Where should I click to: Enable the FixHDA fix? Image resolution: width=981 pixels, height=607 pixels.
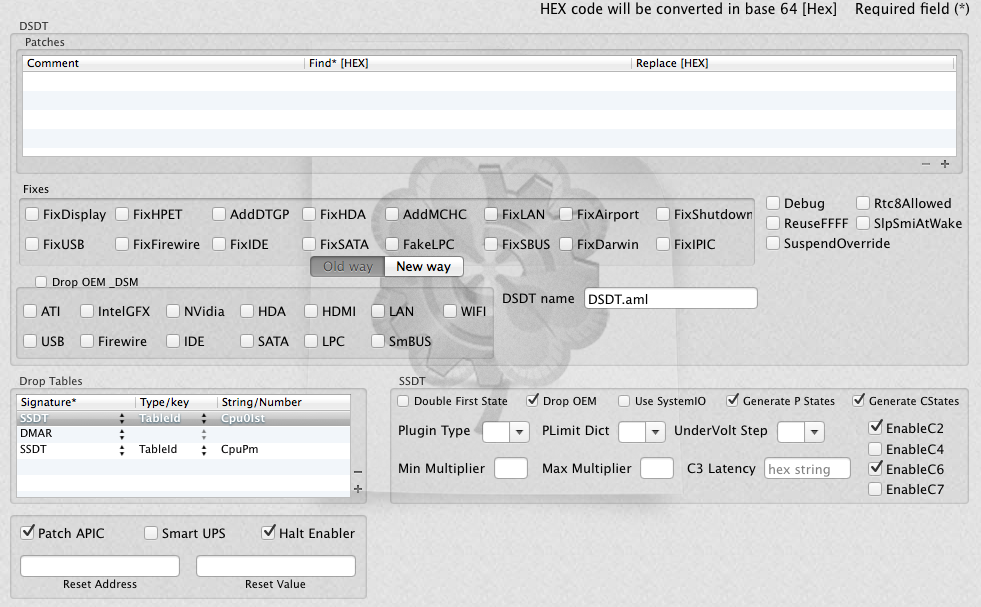pyautogui.click(x=309, y=214)
